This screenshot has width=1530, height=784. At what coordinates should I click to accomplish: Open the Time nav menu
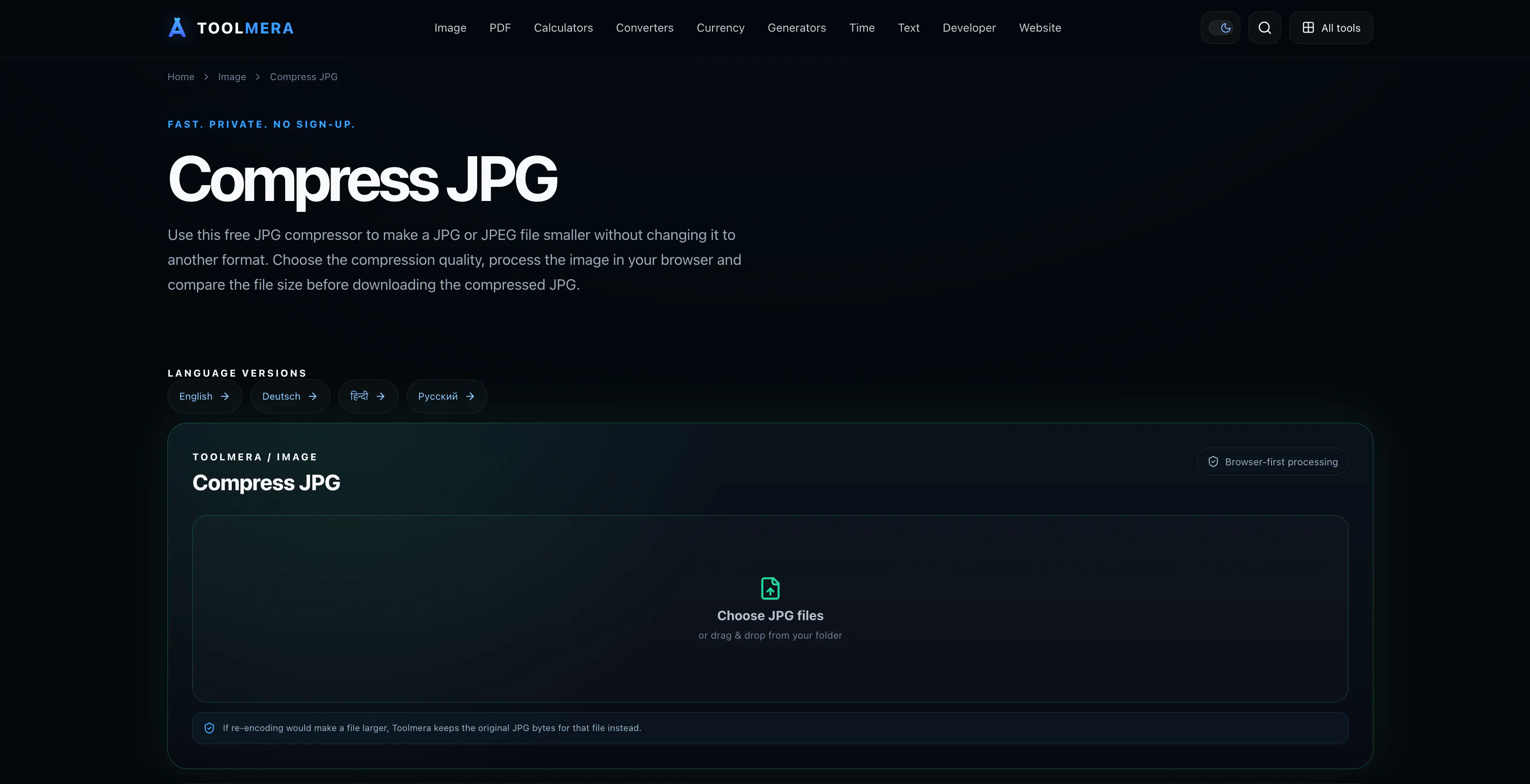tap(862, 28)
